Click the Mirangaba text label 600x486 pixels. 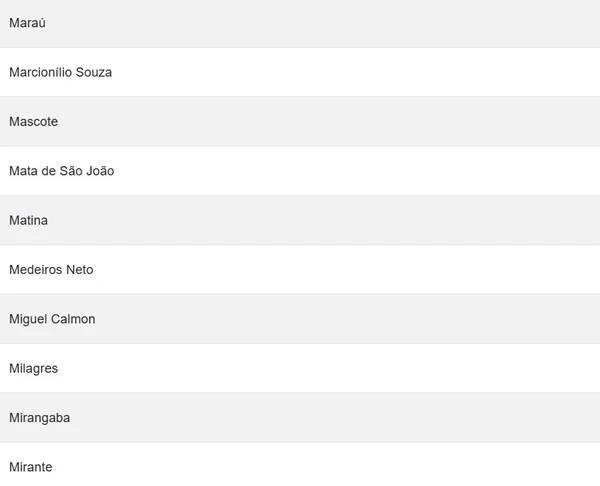[39, 417]
